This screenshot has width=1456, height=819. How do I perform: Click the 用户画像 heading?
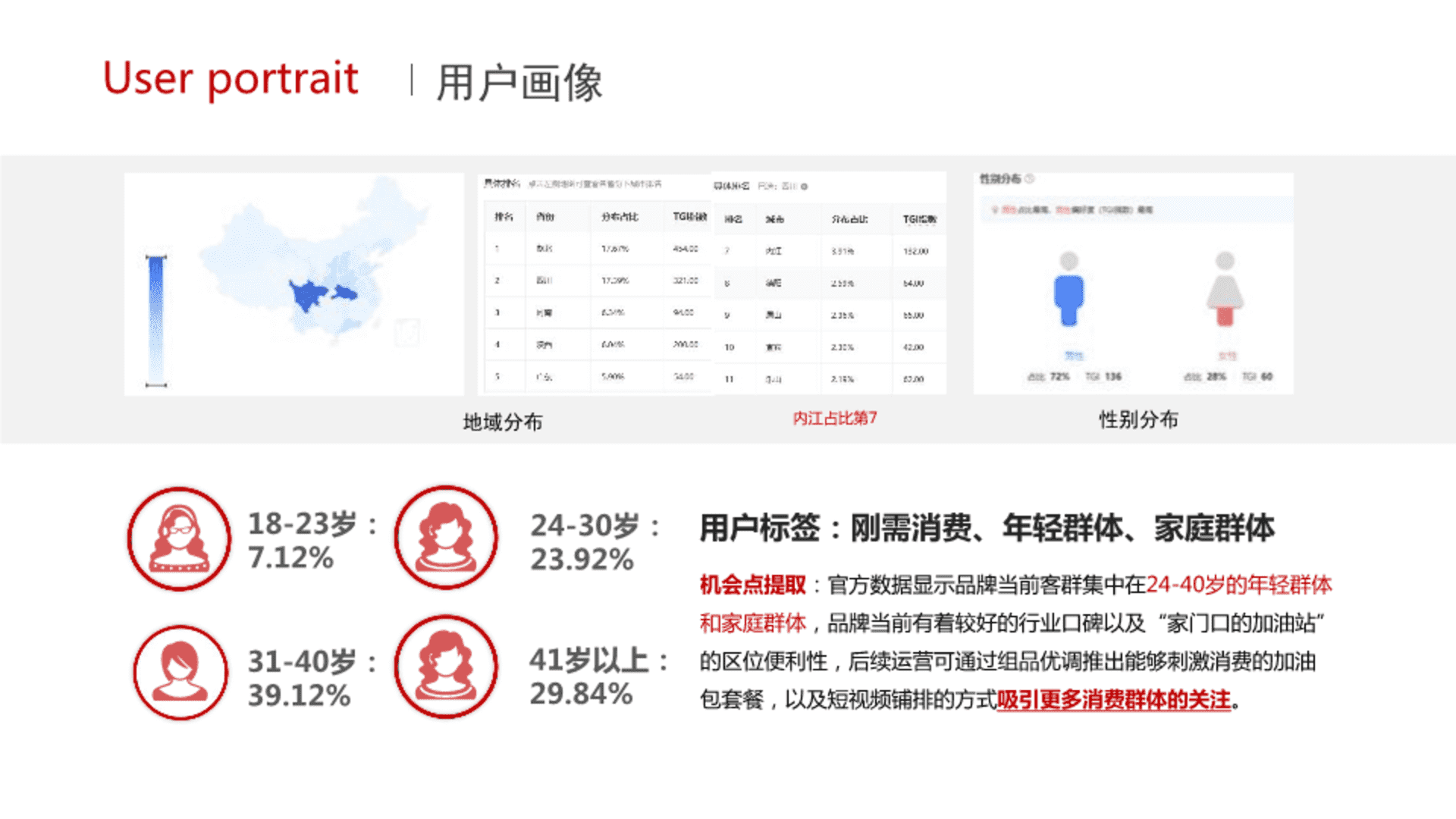[x=519, y=82]
